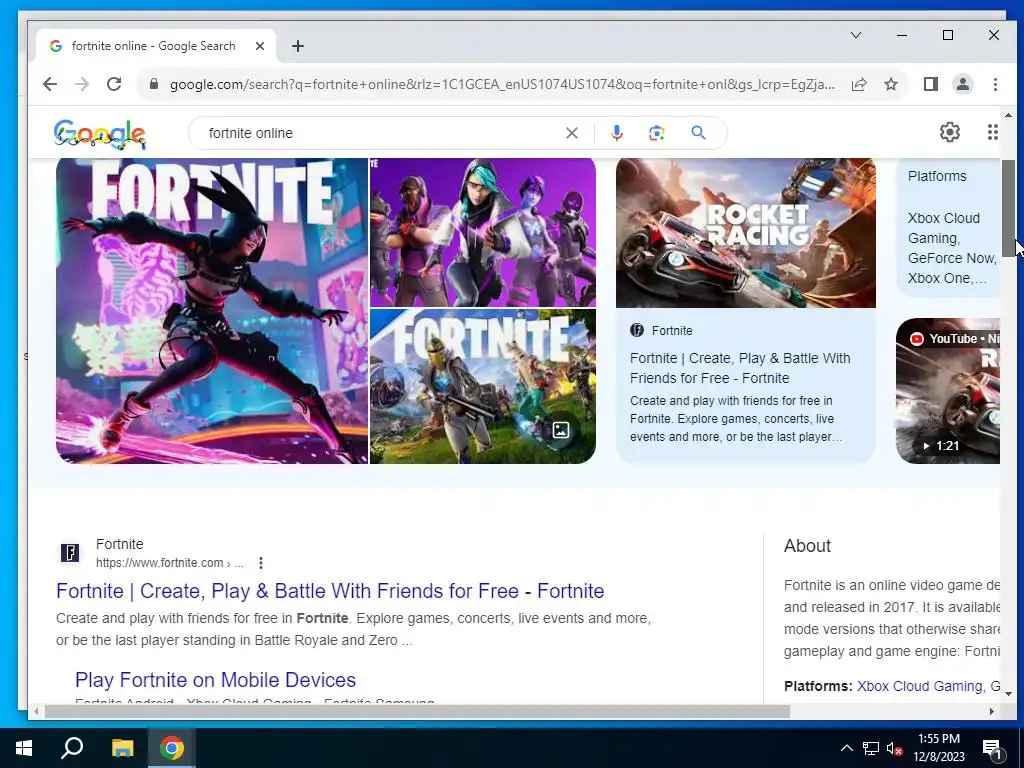Screen dimensions: 1024x768
Task: Open the purple Fortnite squad image
Action: (x=483, y=232)
